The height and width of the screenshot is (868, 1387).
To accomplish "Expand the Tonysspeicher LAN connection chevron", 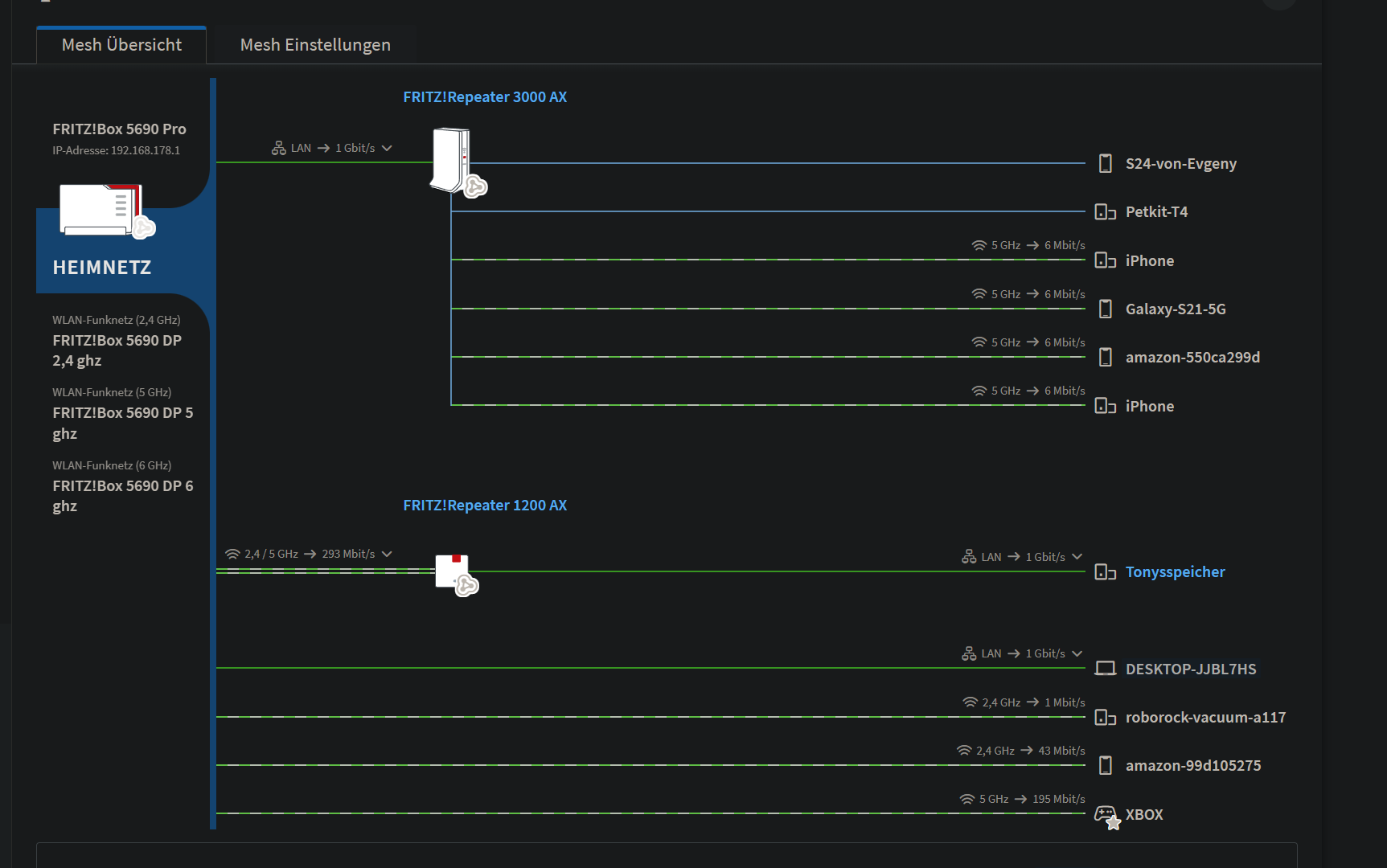I will click(1077, 557).
